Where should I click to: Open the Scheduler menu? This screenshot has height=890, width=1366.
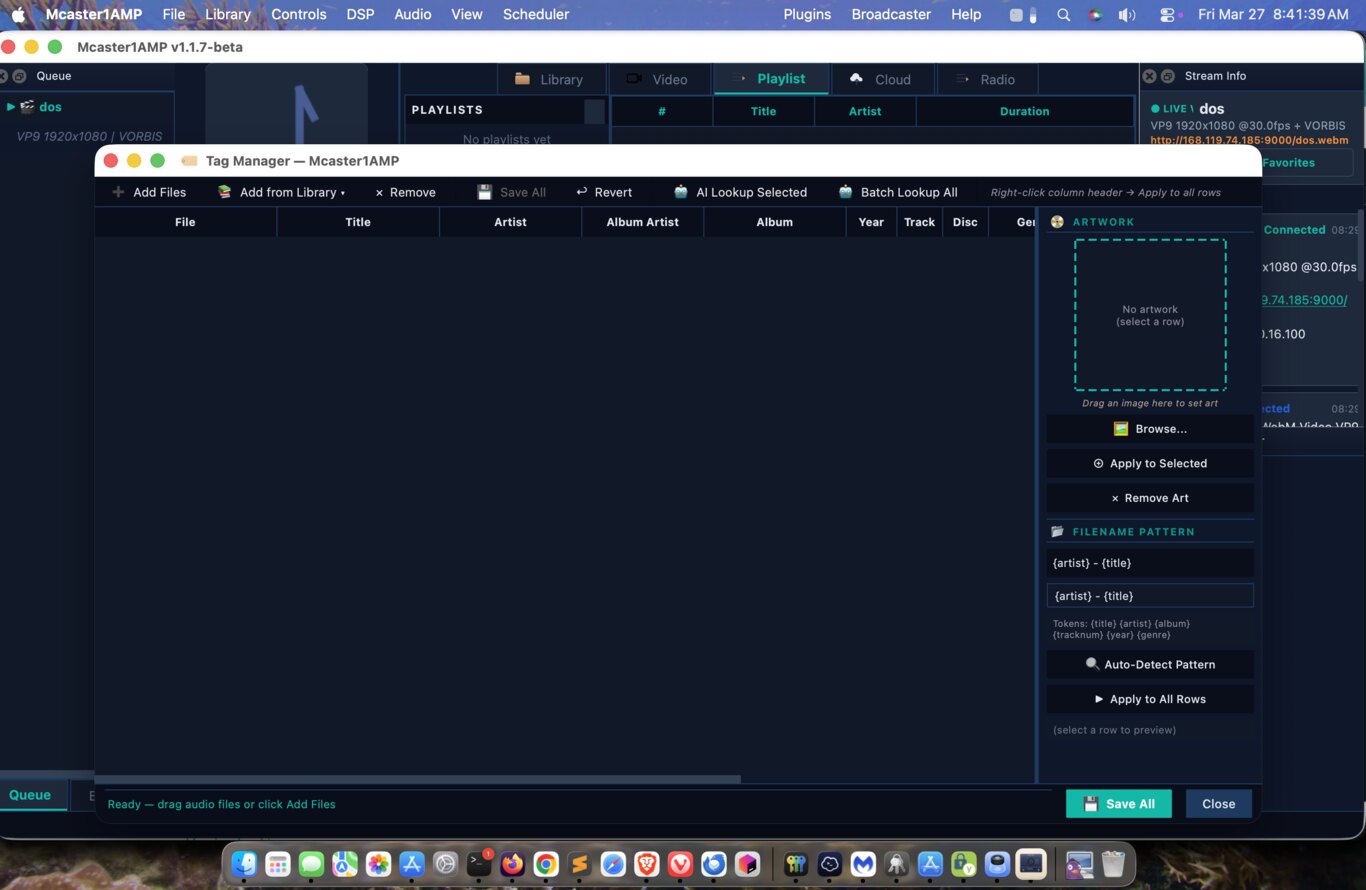(x=536, y=14)
